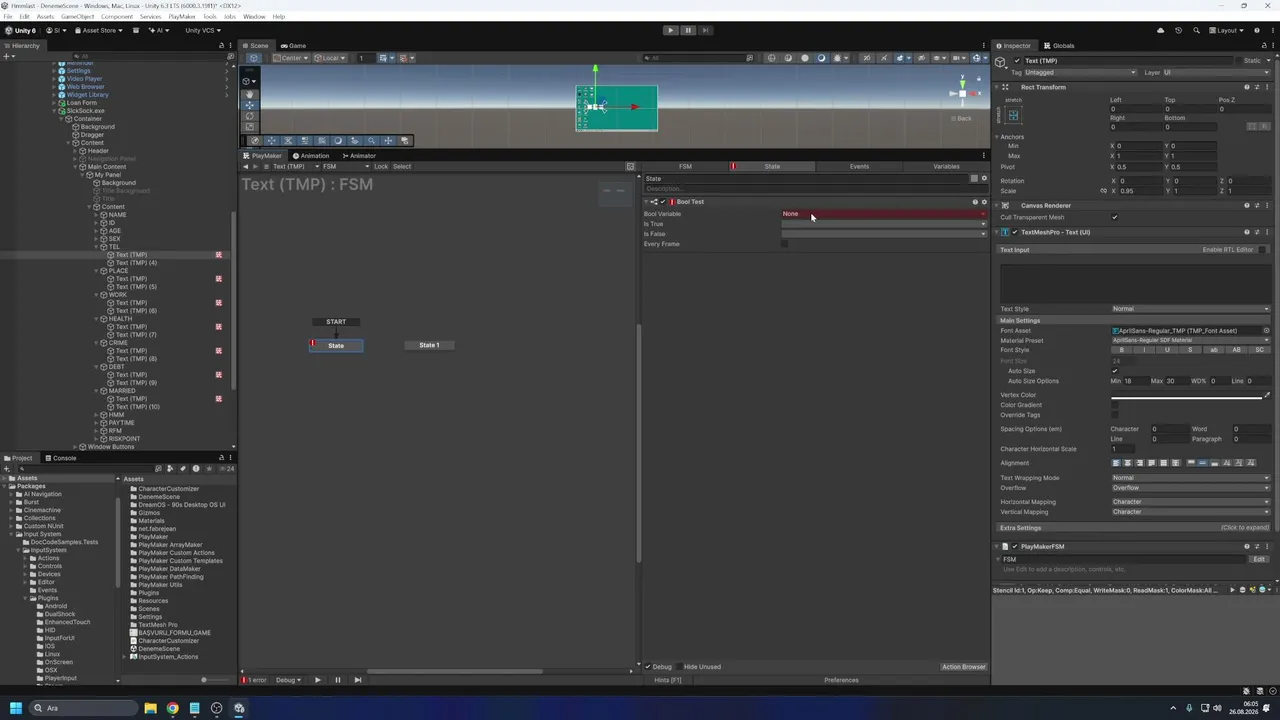
Task: Apply Underline font style button U
Action: [1167, 350]
